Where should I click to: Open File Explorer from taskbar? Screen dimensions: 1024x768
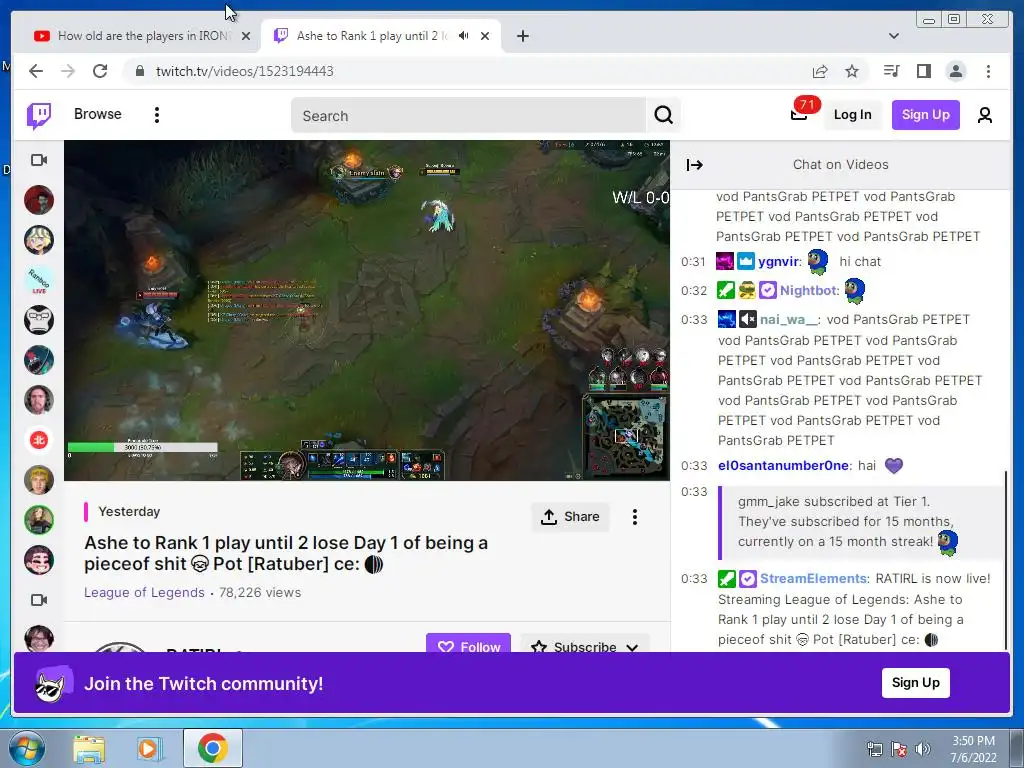point(89,749)
